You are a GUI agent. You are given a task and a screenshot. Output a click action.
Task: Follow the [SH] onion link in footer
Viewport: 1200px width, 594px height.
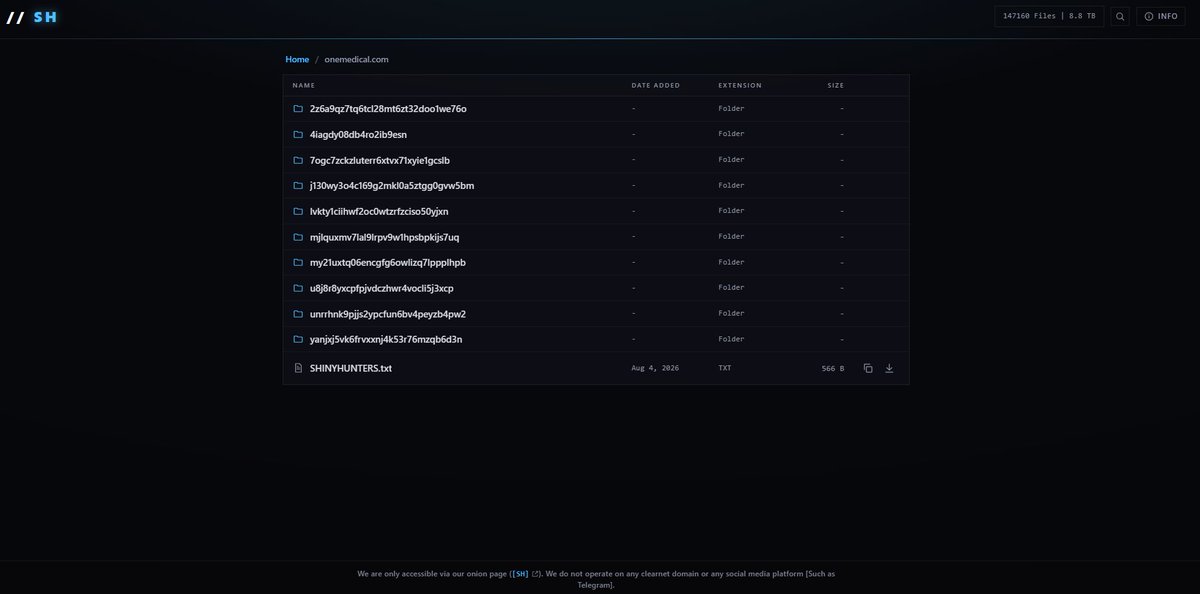pyautogui.click(x=521, y=574)
